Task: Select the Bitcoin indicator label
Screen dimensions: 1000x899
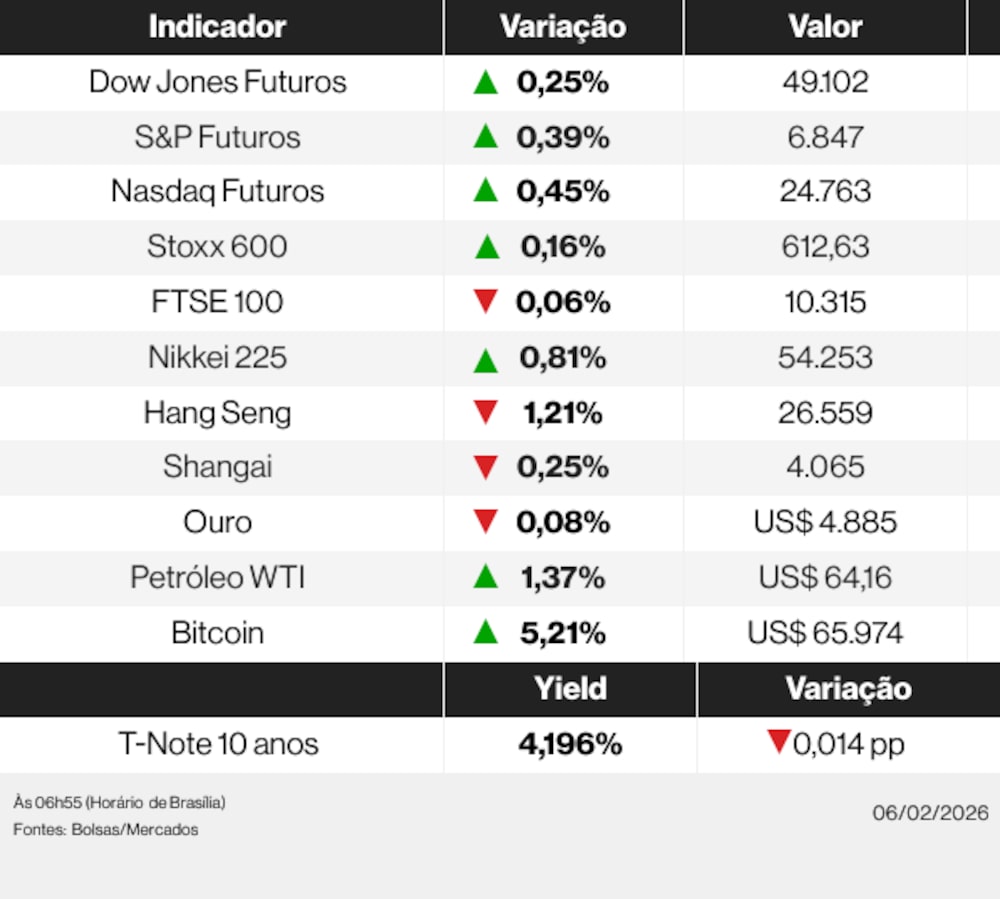Action: point(217,633)
